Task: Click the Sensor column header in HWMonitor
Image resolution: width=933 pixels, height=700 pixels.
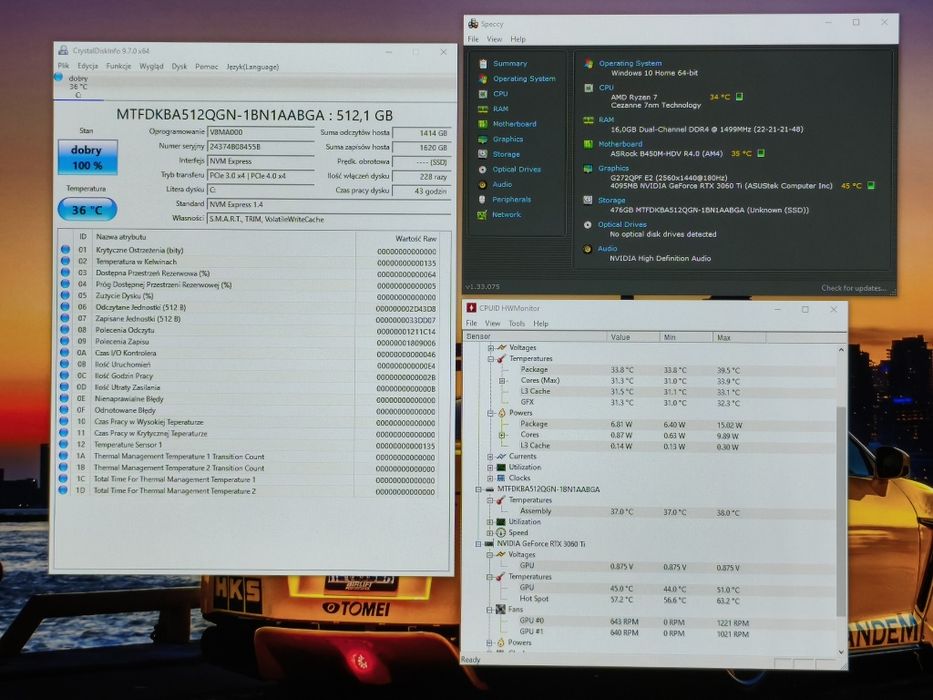Action: pos(534,337)
